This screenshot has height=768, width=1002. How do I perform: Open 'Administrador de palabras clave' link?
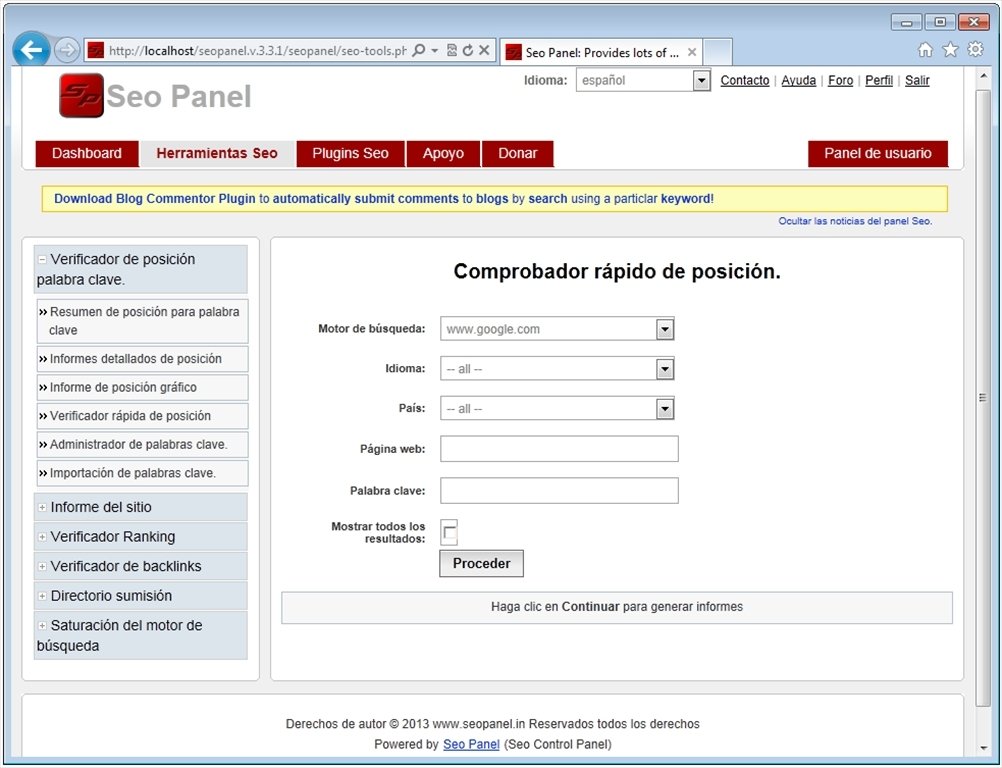coord(139,445)
